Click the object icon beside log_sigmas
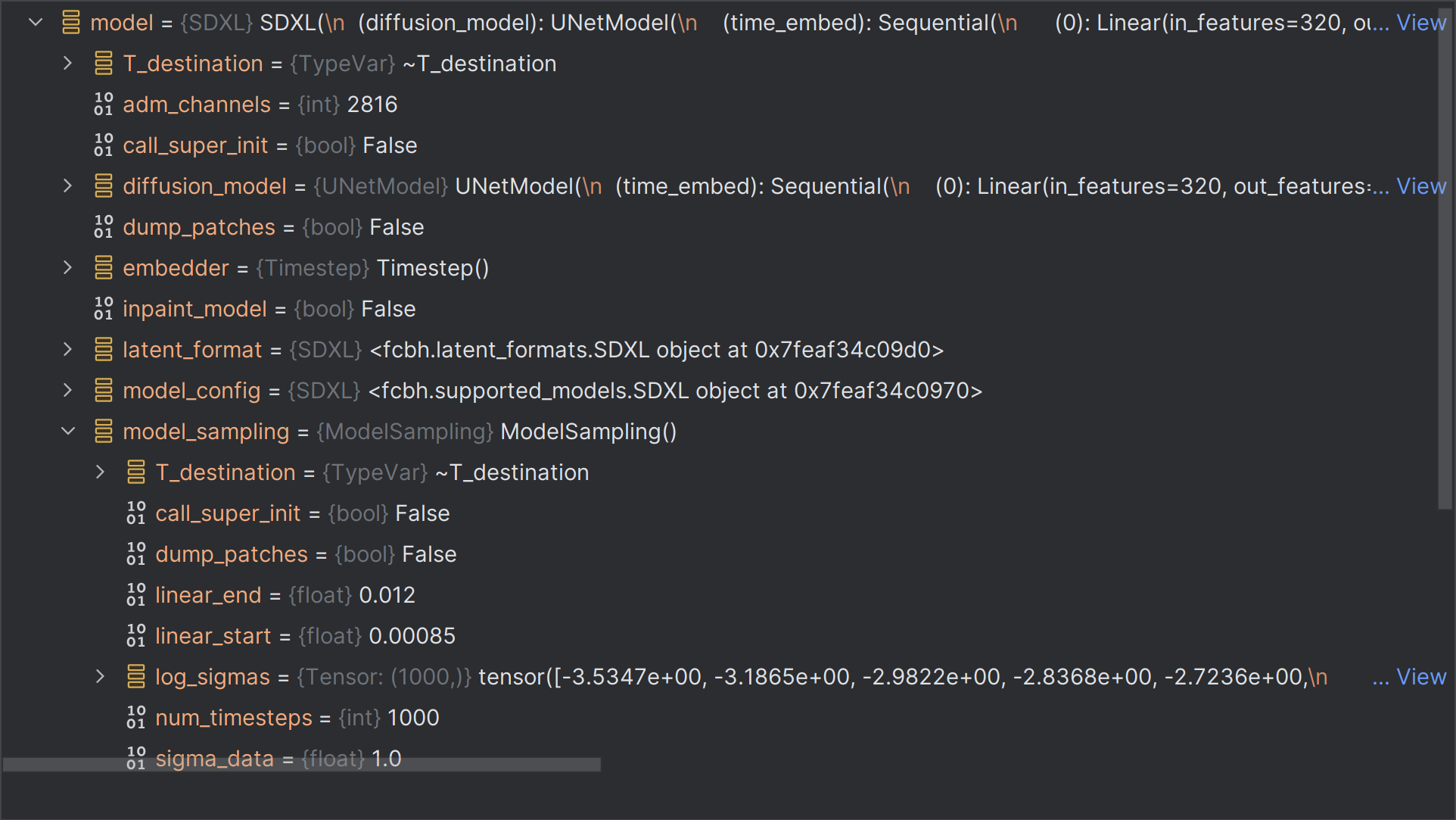 pos(136,677)
